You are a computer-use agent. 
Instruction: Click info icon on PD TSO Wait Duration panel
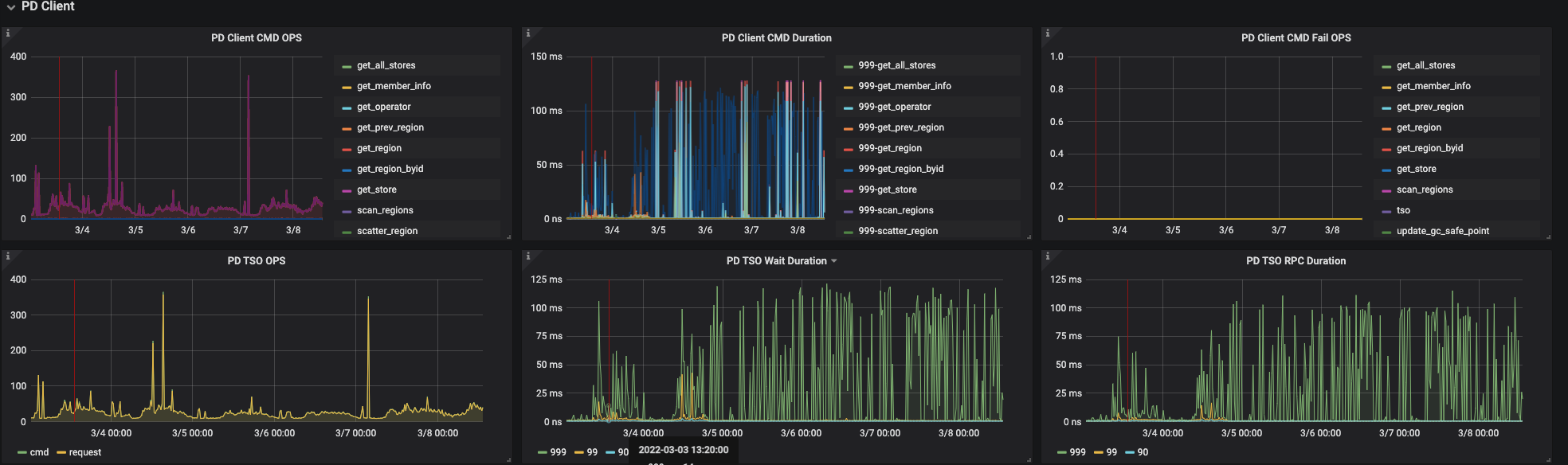[x=527, y=256]
